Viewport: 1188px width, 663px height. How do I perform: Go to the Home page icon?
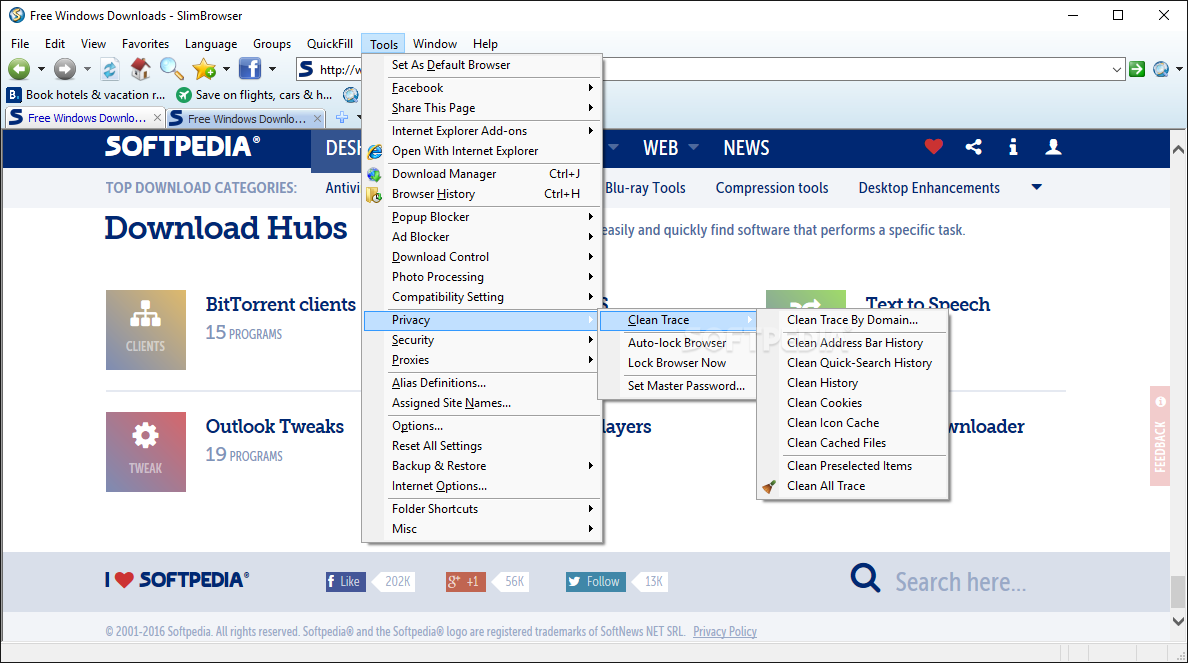[x=140, y=69]
